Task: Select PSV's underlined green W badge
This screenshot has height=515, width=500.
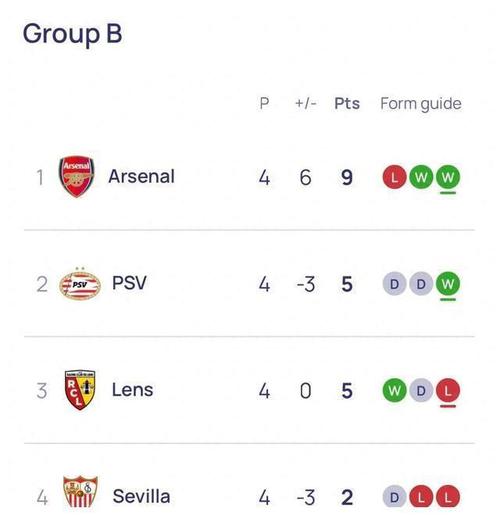Action: tap(448, 284)
